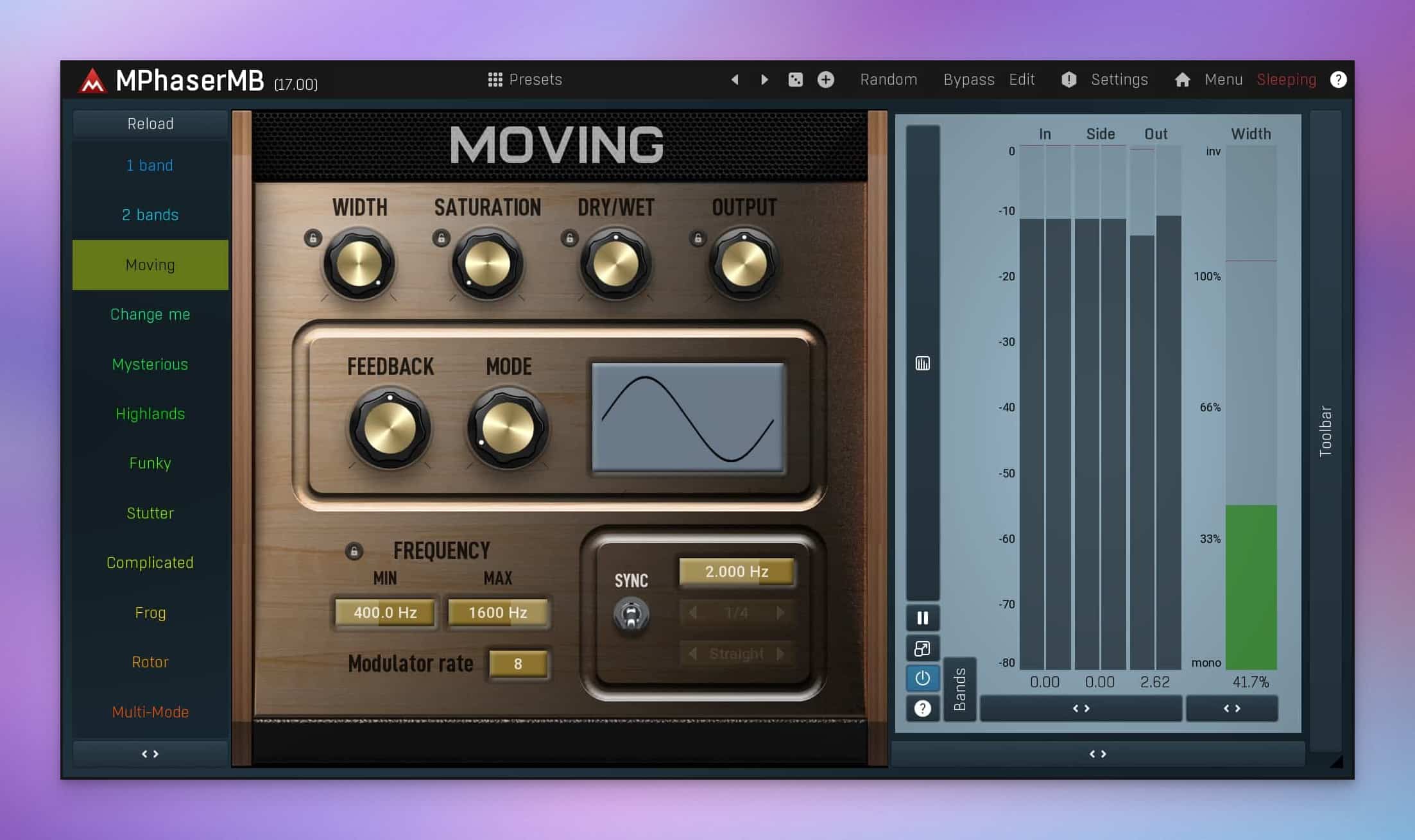Open the Settings menu
The width and height of the screenshot is (1415, 840).
tap(1119, 80)
